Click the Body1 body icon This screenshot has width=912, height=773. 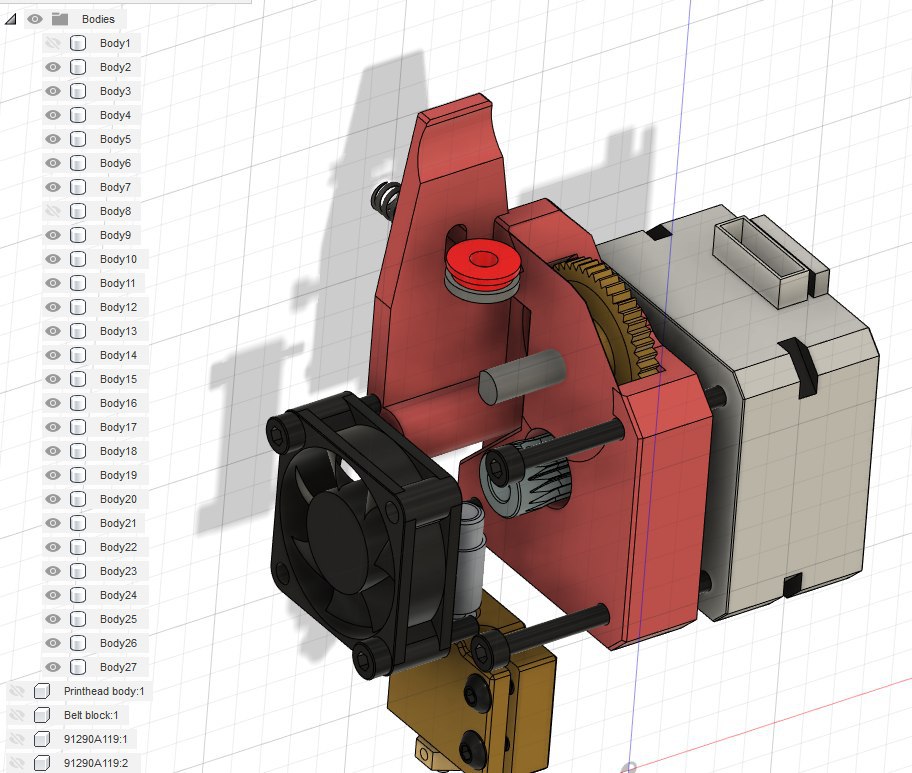point(78,43)
